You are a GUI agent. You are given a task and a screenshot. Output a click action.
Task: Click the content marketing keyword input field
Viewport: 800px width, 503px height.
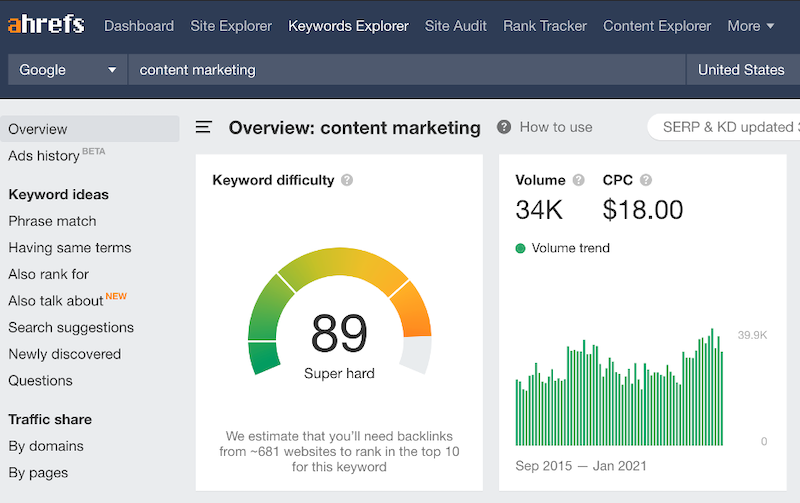pos(407,69)
